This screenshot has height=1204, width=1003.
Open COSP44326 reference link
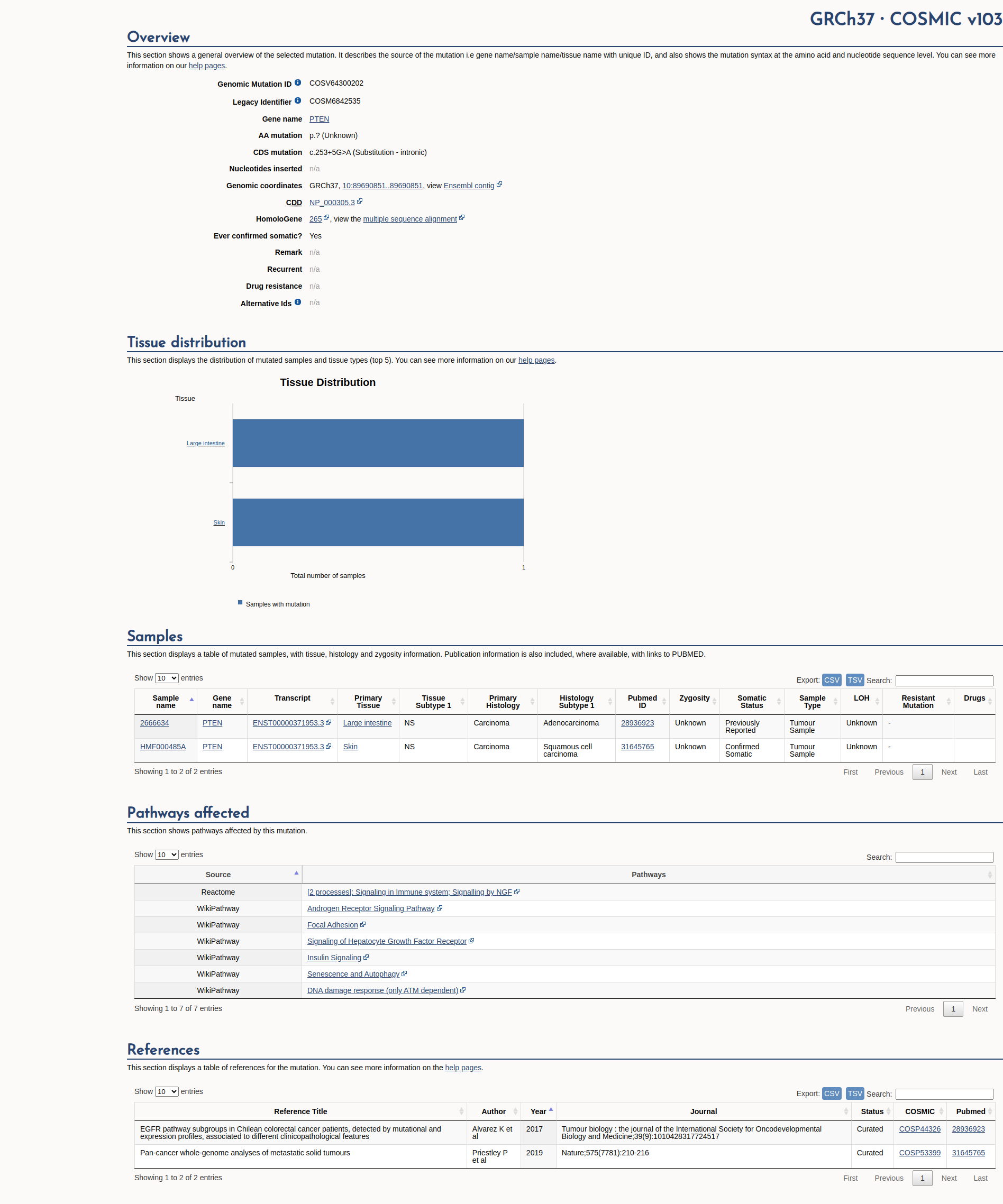click(919, 1129)
